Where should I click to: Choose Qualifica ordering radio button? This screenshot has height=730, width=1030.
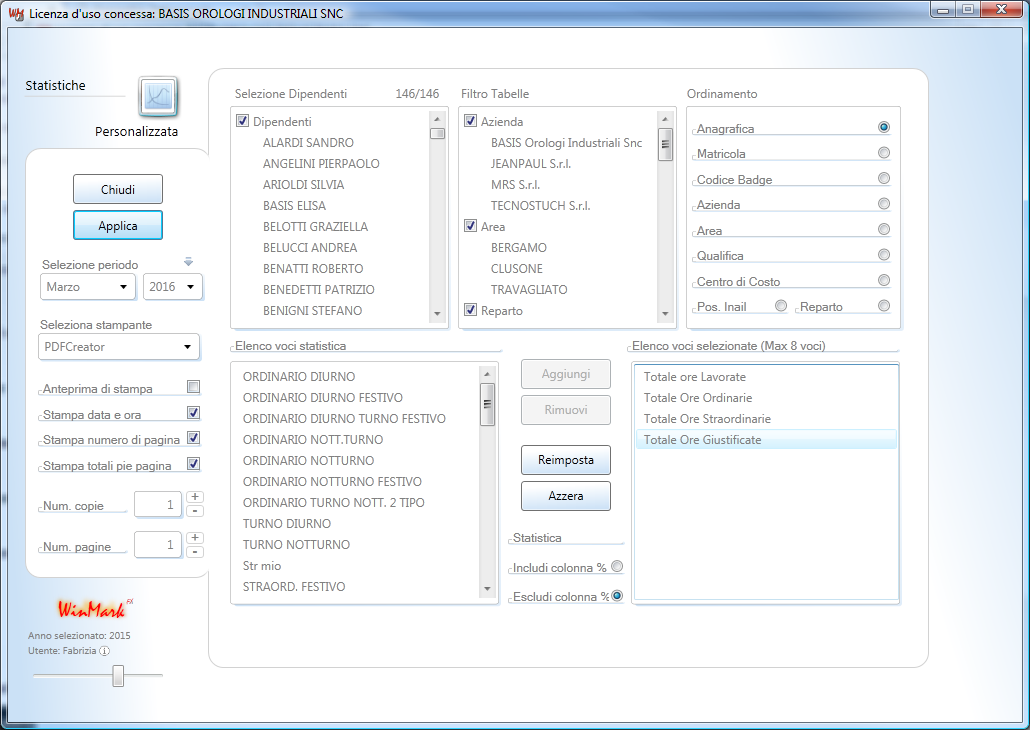pyautogui.click(x=884, y=254)
